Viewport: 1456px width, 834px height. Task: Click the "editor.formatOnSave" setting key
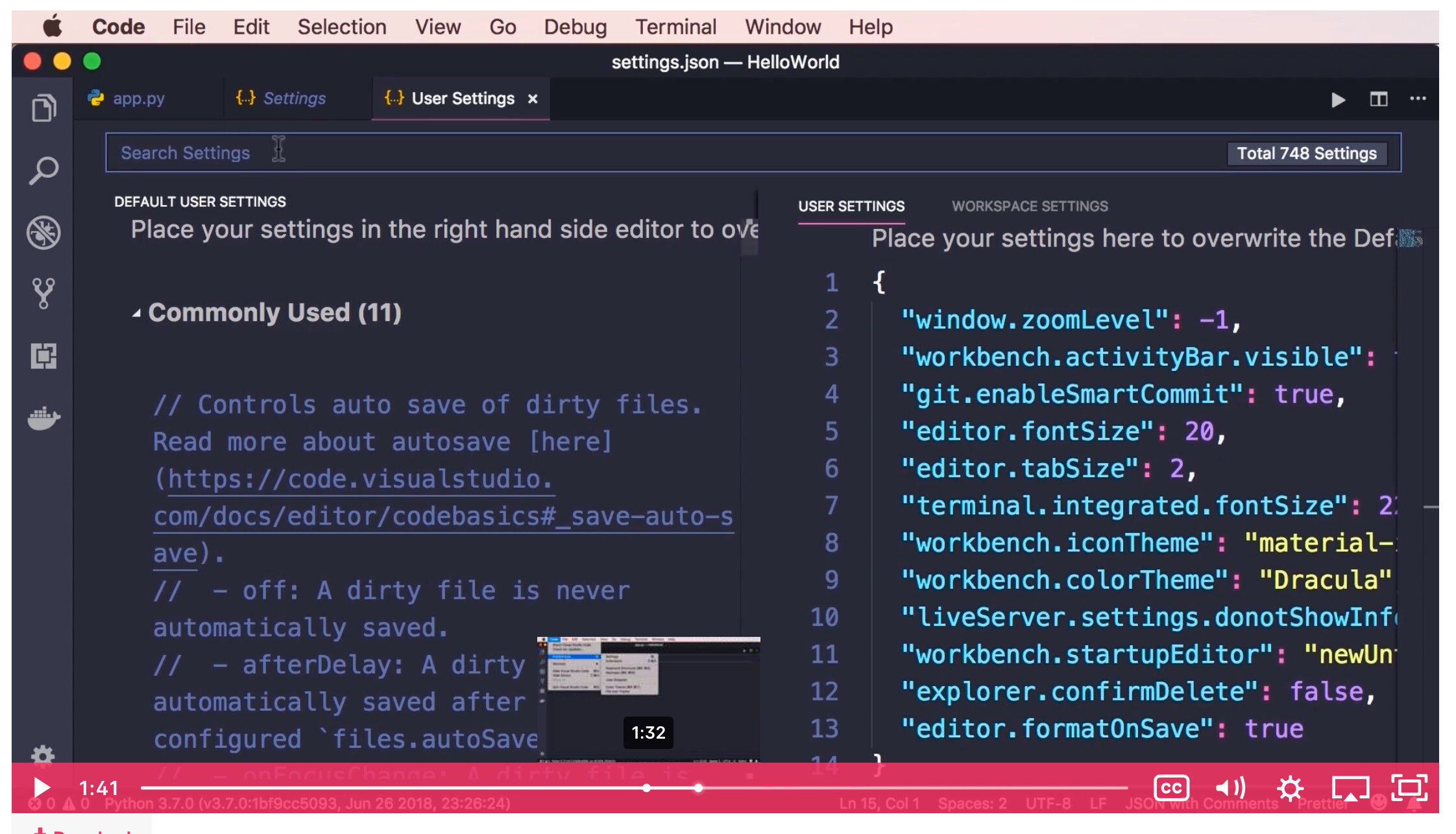tap(1057, 728)
